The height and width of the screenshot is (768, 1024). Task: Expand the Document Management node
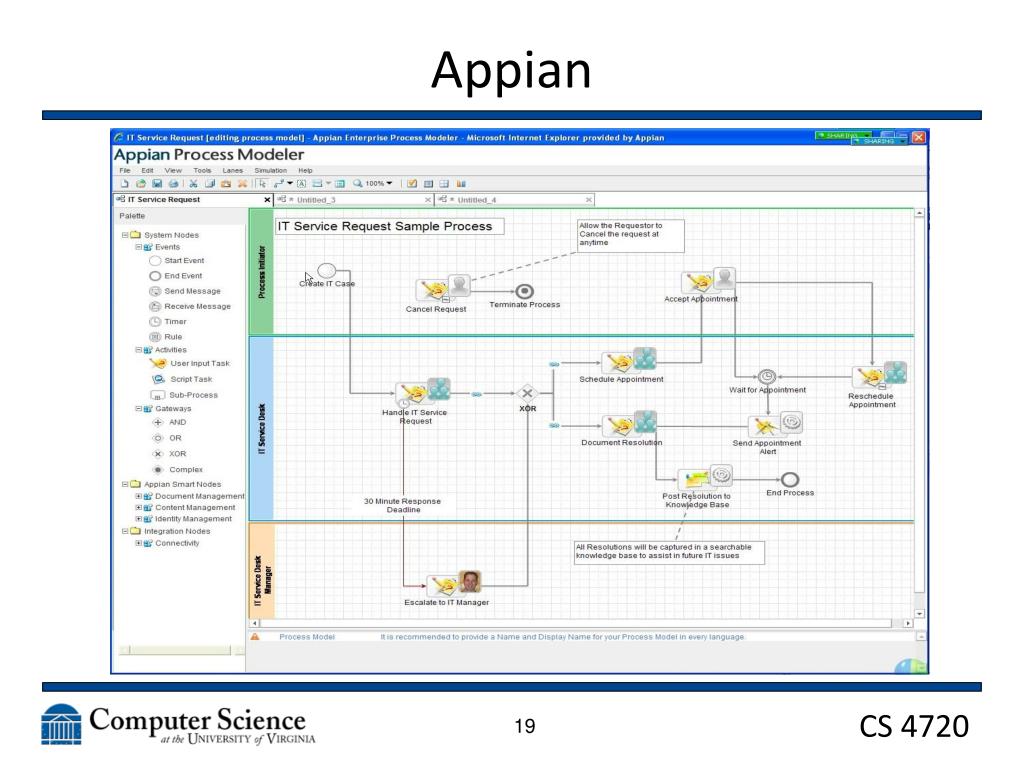[138, 496]
